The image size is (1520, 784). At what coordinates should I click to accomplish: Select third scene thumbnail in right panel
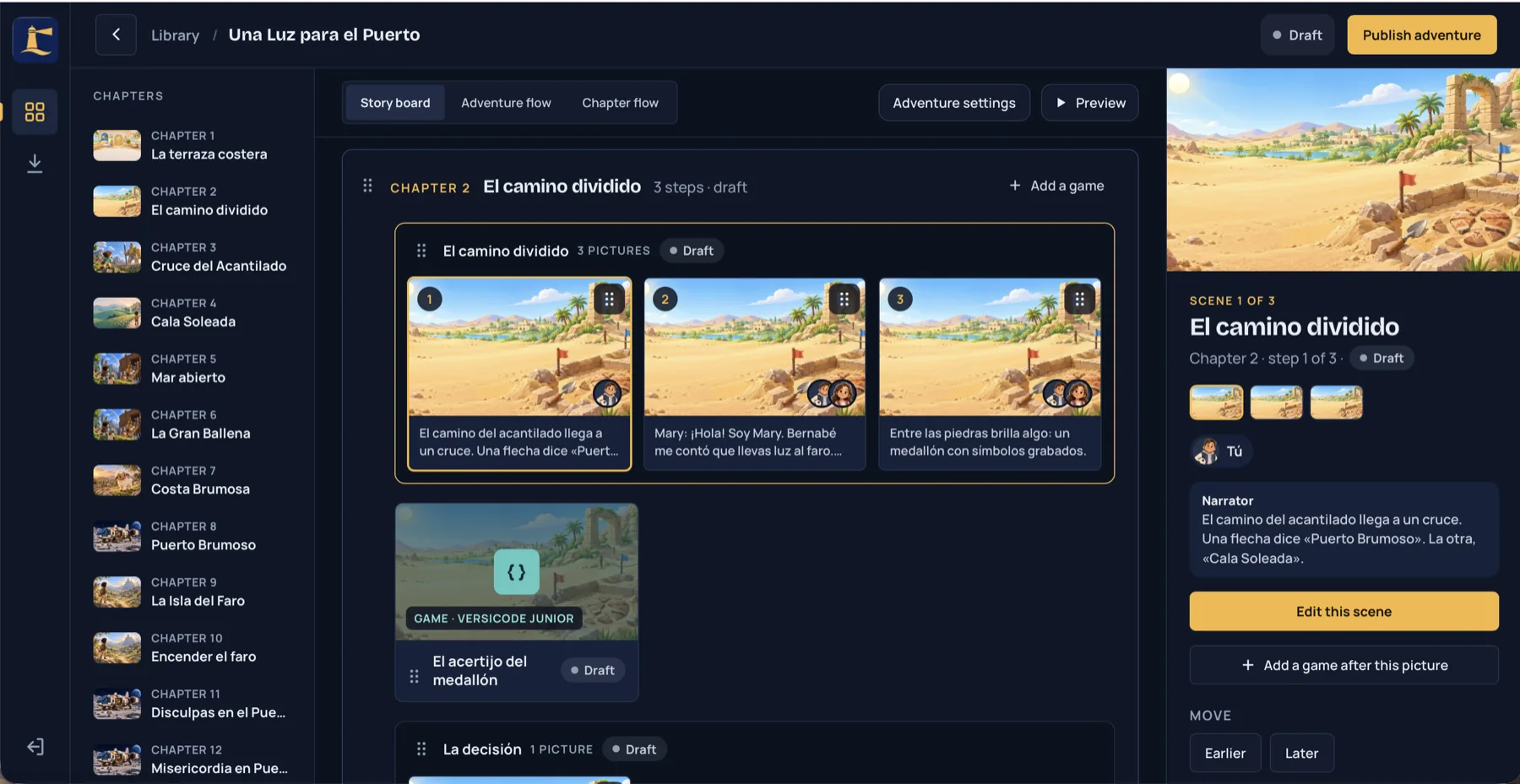pos(1336,403)
